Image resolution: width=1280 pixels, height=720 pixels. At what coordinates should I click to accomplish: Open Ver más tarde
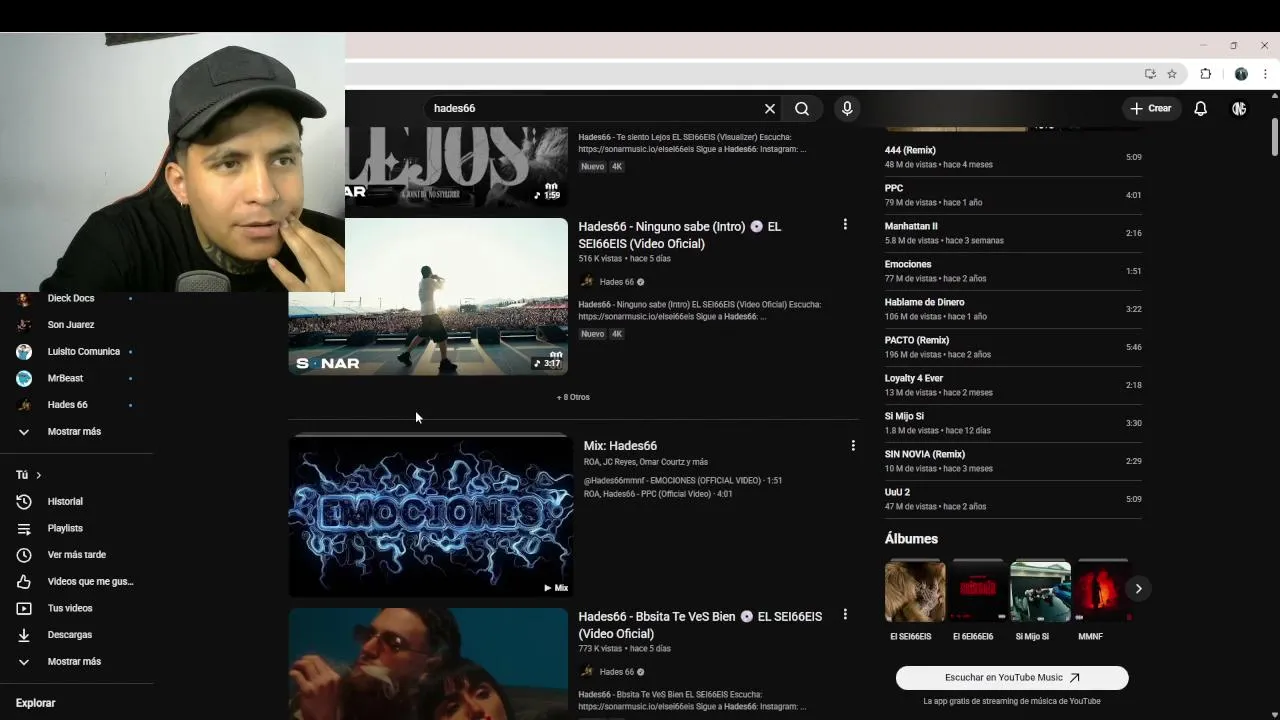point(76,555)
